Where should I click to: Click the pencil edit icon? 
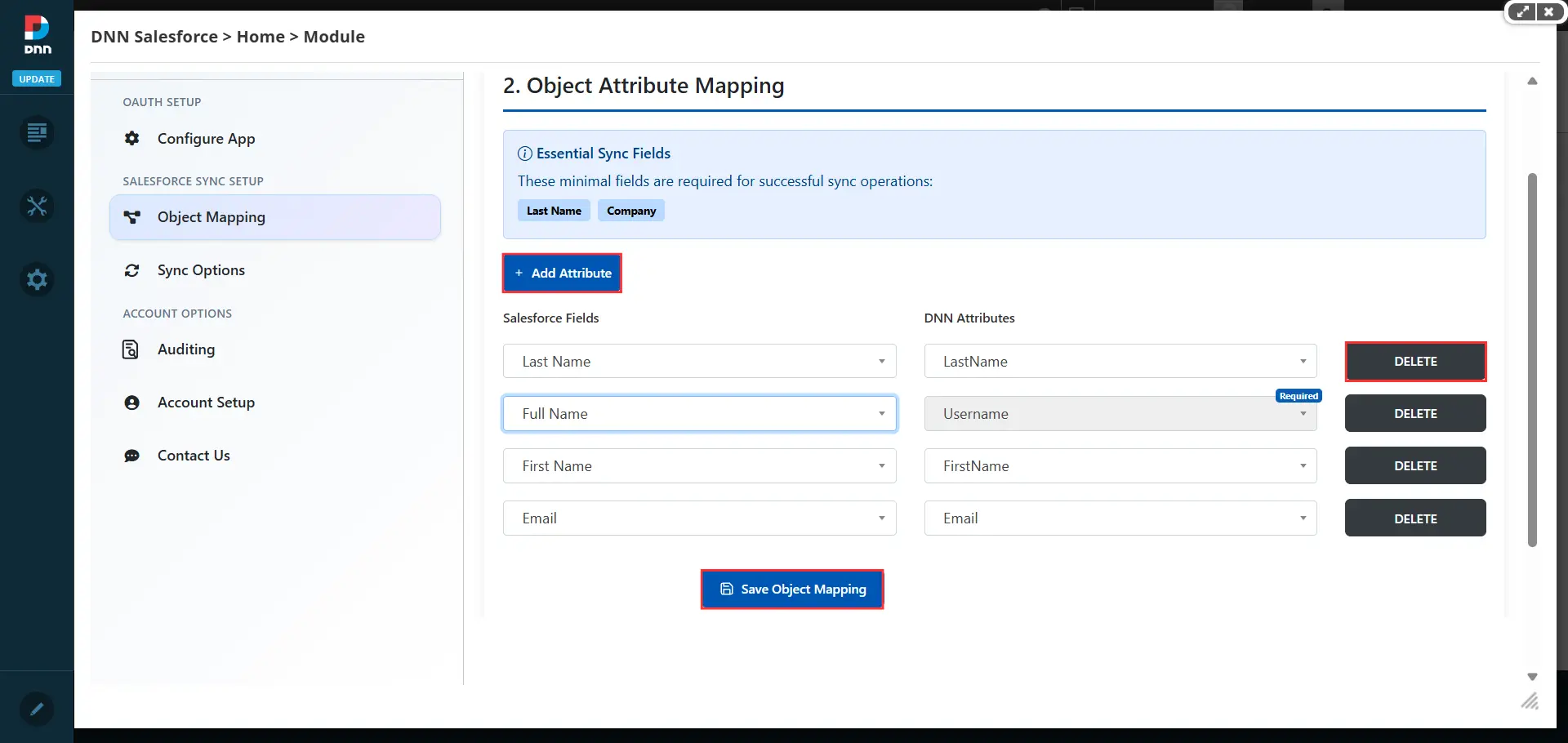37,709
